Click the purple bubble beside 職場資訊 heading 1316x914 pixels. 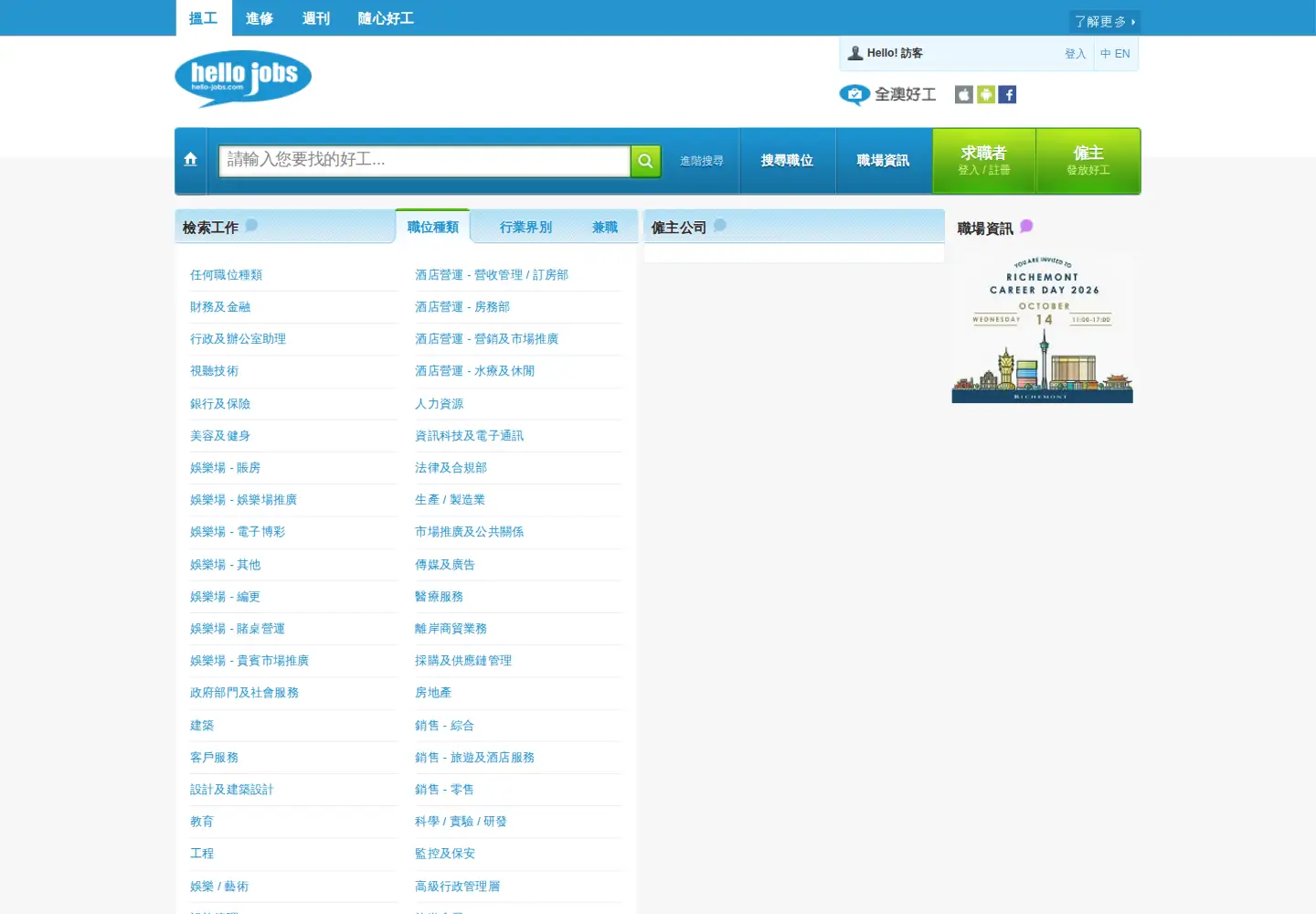point(1026,226)
